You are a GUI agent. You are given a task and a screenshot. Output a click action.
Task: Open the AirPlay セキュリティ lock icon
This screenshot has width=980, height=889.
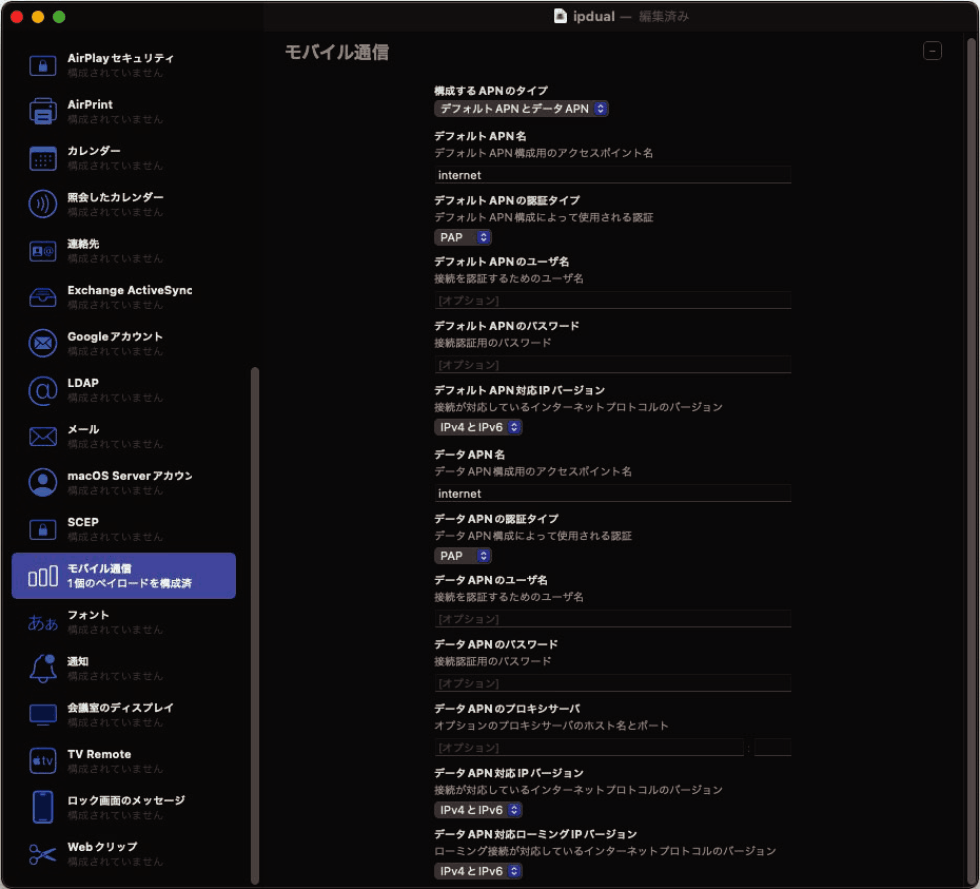(42, 65)
